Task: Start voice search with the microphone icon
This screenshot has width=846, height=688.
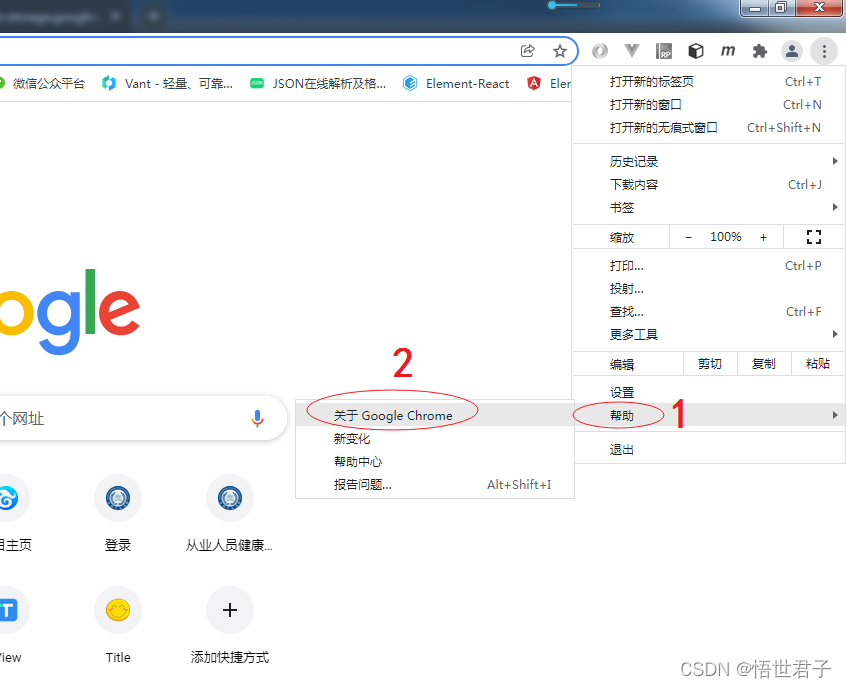Action: coord(257,418)
